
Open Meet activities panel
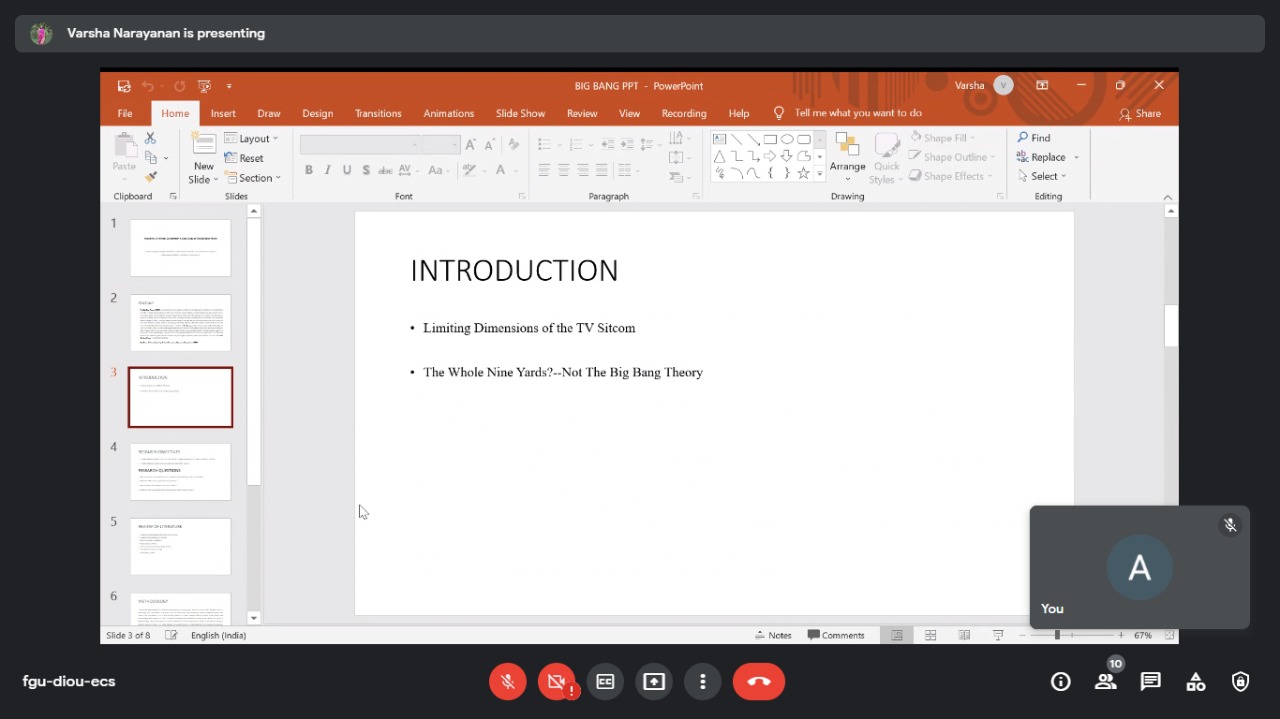(1196, 682)
